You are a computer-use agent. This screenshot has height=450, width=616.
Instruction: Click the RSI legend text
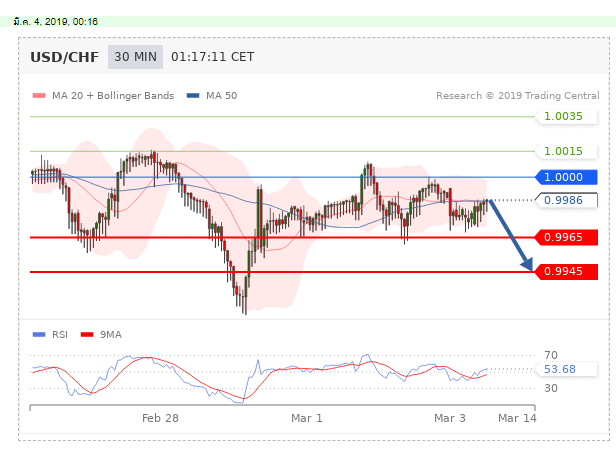click(60, 335)
